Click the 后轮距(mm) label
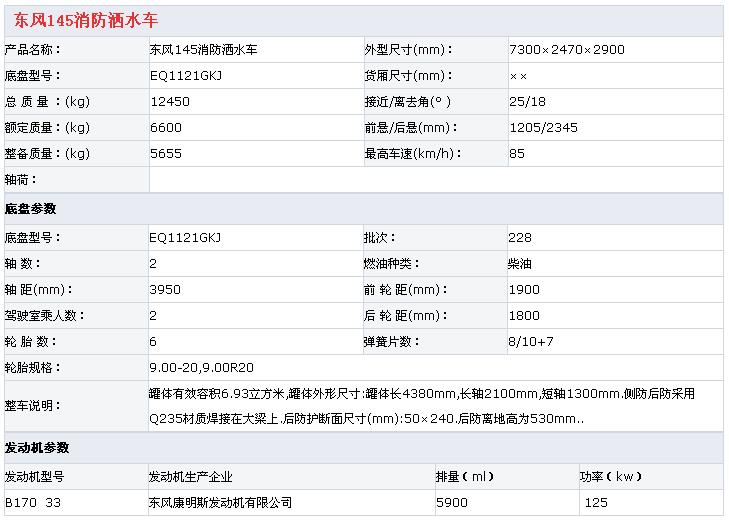The height and width of the screenshot is (521, 729). point(405,316)
